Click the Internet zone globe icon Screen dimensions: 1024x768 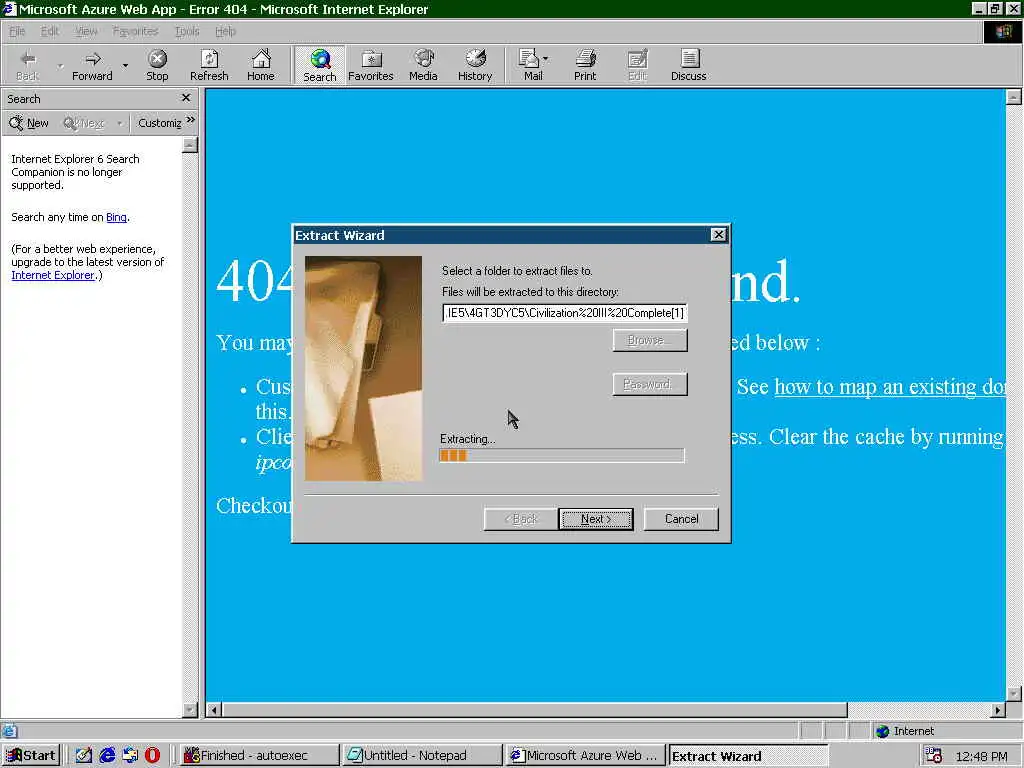pyautogui.click(x=883, y=731)
